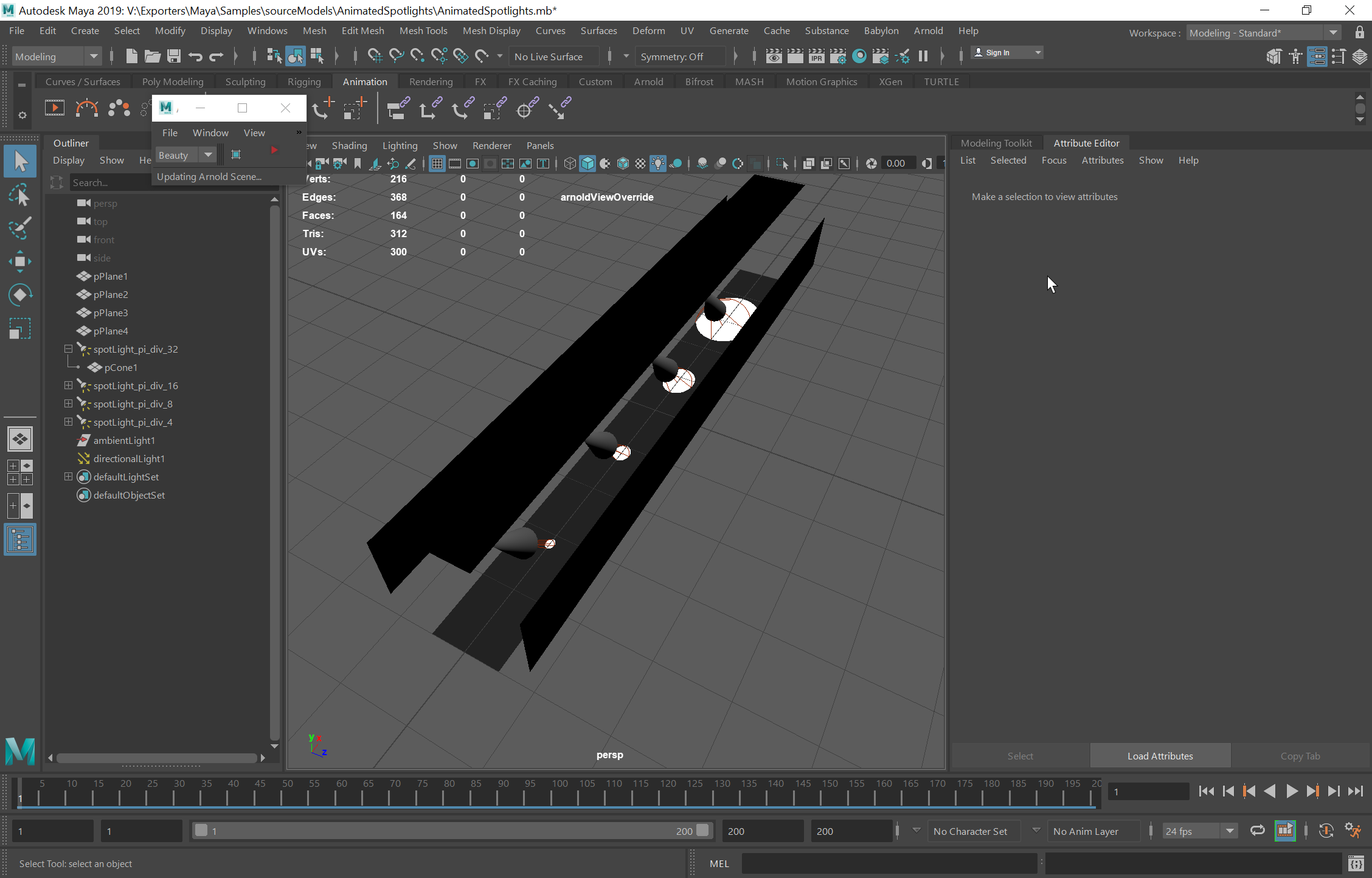Expand defaultLightSet in Outliner
The width and height of the screenshot is (1372, 878).
tap(68, 477)
